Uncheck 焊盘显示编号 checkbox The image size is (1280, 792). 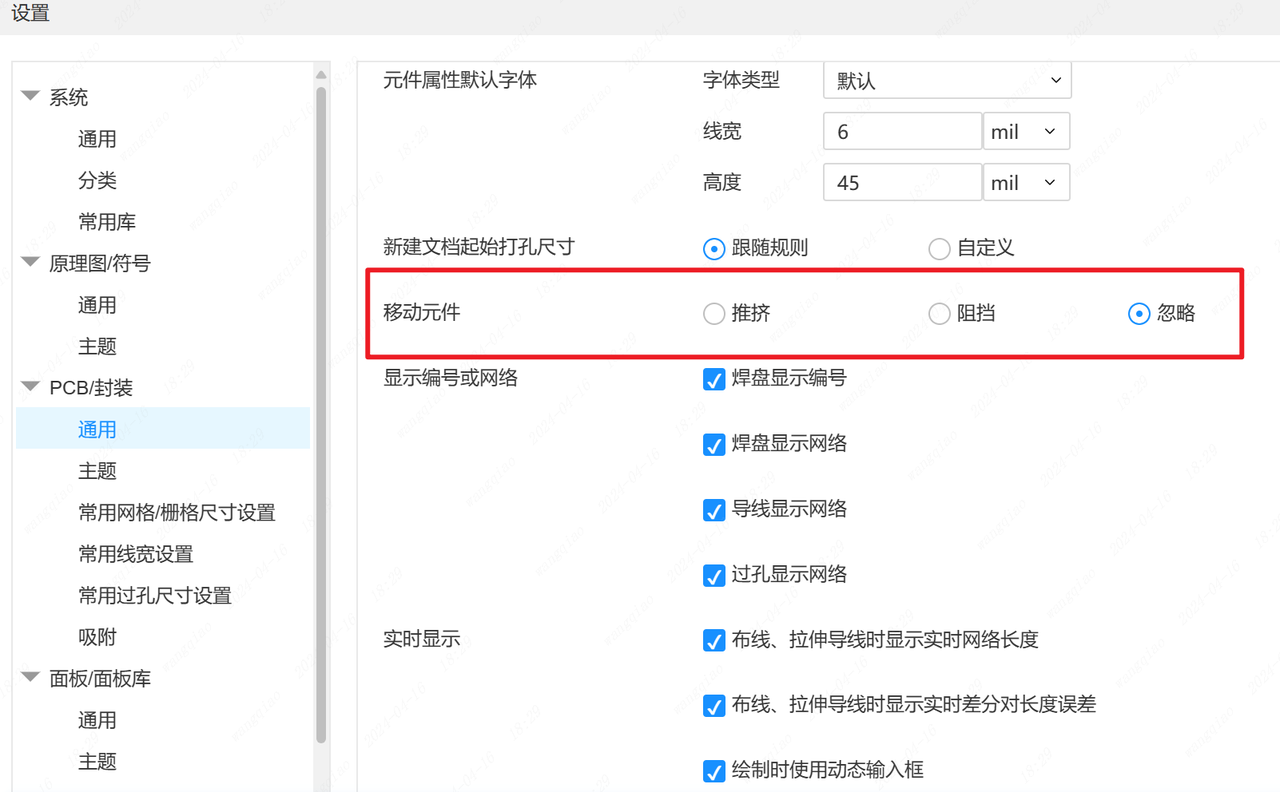coord(714,379)
